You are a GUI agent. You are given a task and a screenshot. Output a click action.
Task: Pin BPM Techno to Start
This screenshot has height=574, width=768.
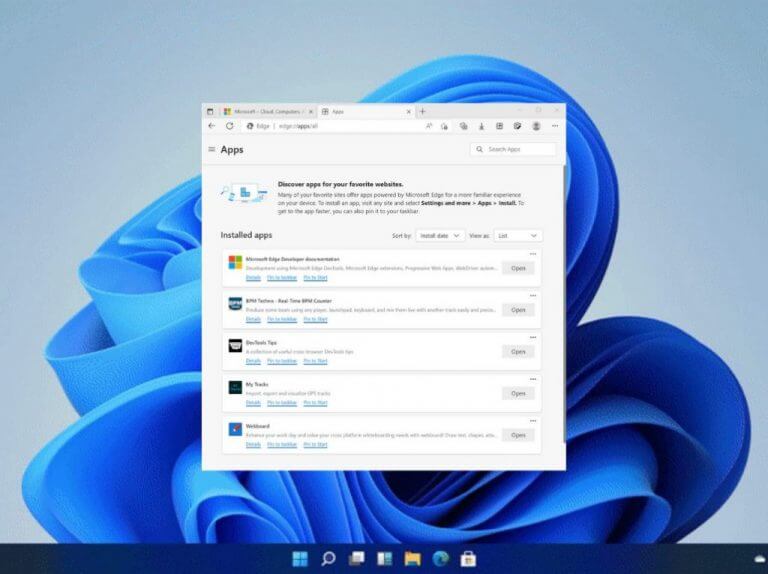[x=315, y=319]
